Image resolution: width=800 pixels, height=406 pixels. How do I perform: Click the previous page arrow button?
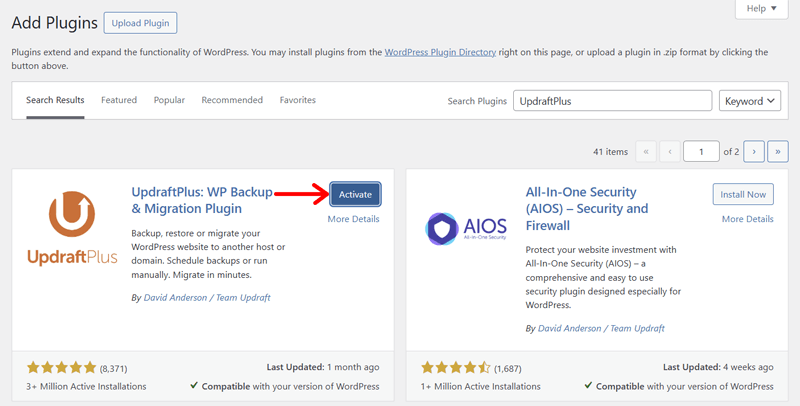pos(670,152)
